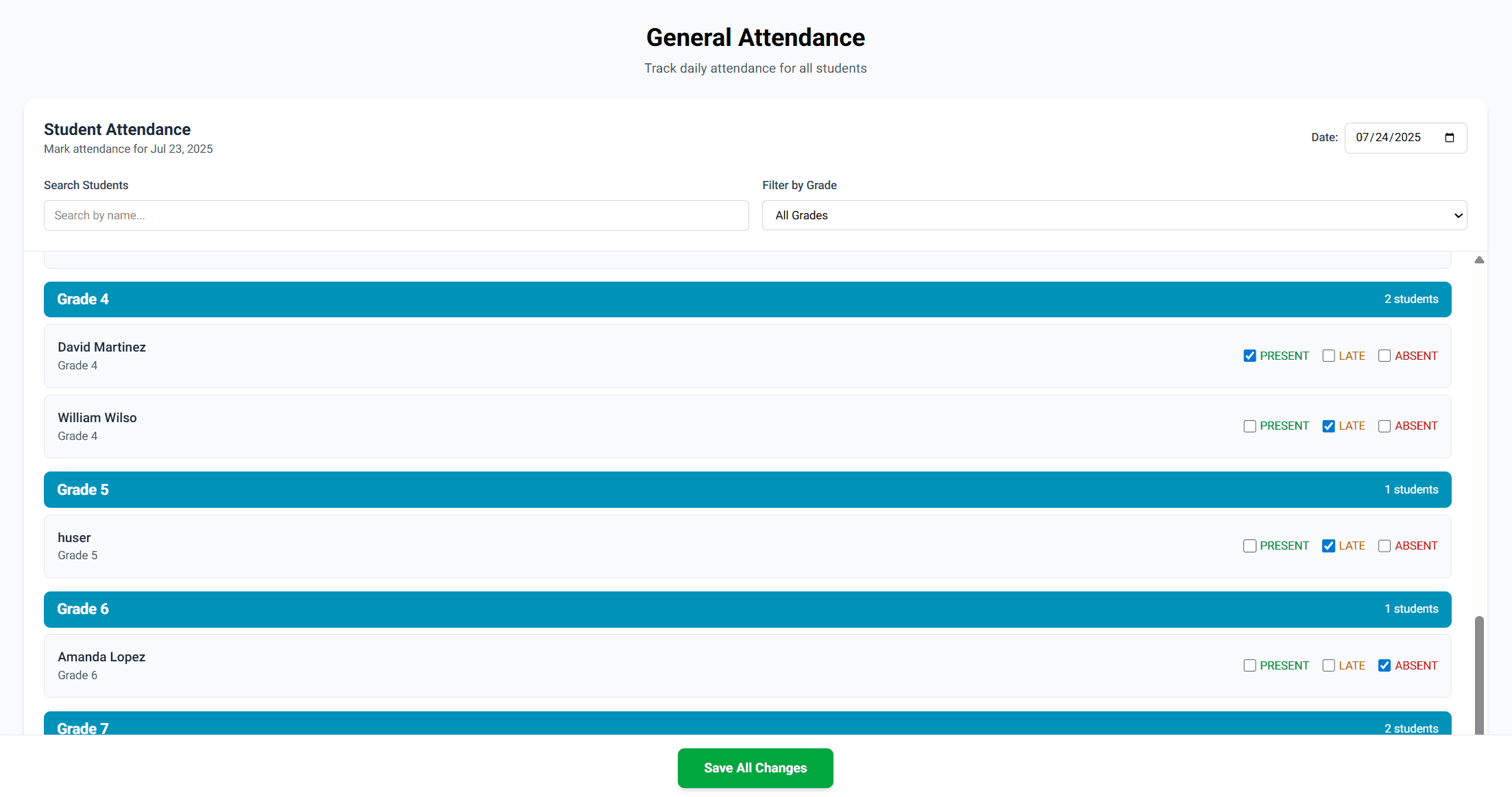
Task: Check PRESENT for William Wilso
Action: click(x=1249, y=426)
